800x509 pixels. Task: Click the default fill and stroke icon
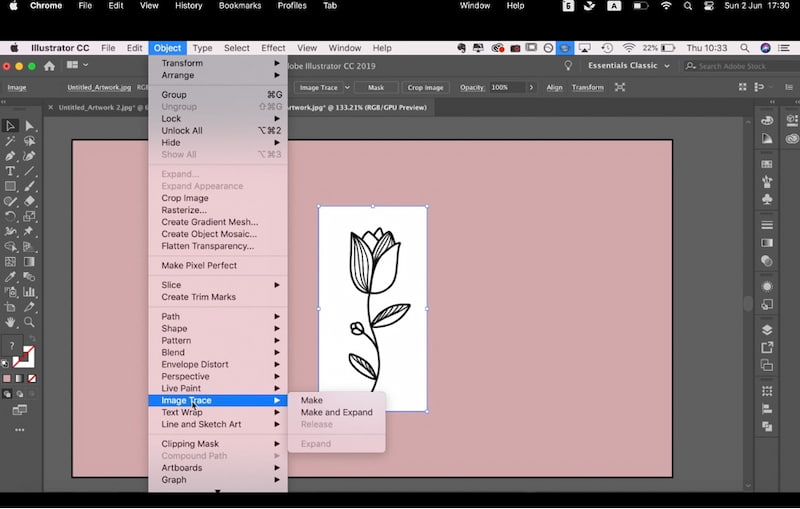pos(5,364)
